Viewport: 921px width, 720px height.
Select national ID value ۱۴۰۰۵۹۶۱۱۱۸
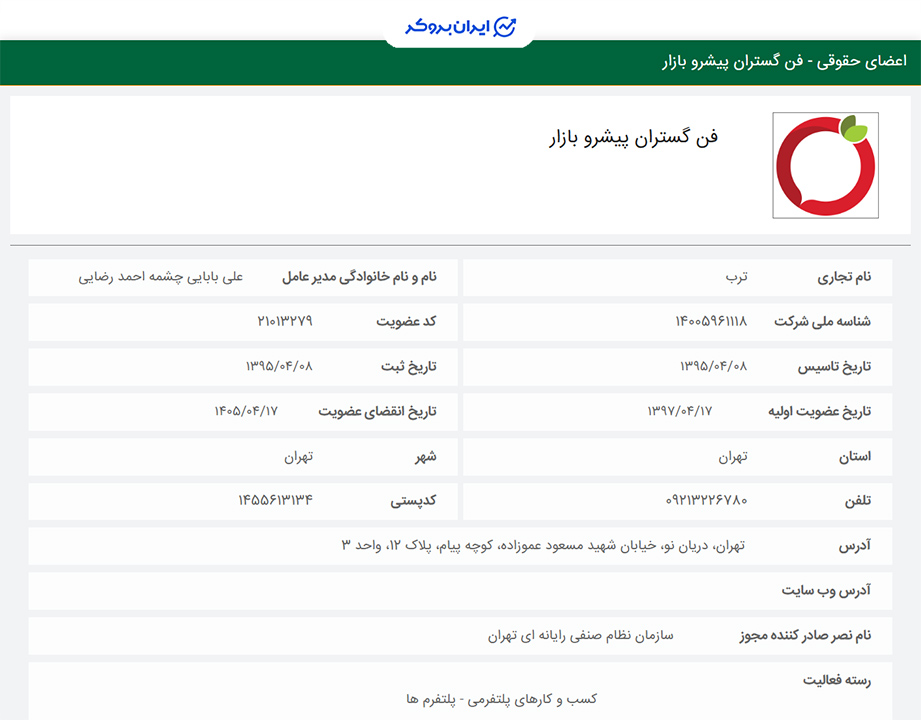pos(711,321)
